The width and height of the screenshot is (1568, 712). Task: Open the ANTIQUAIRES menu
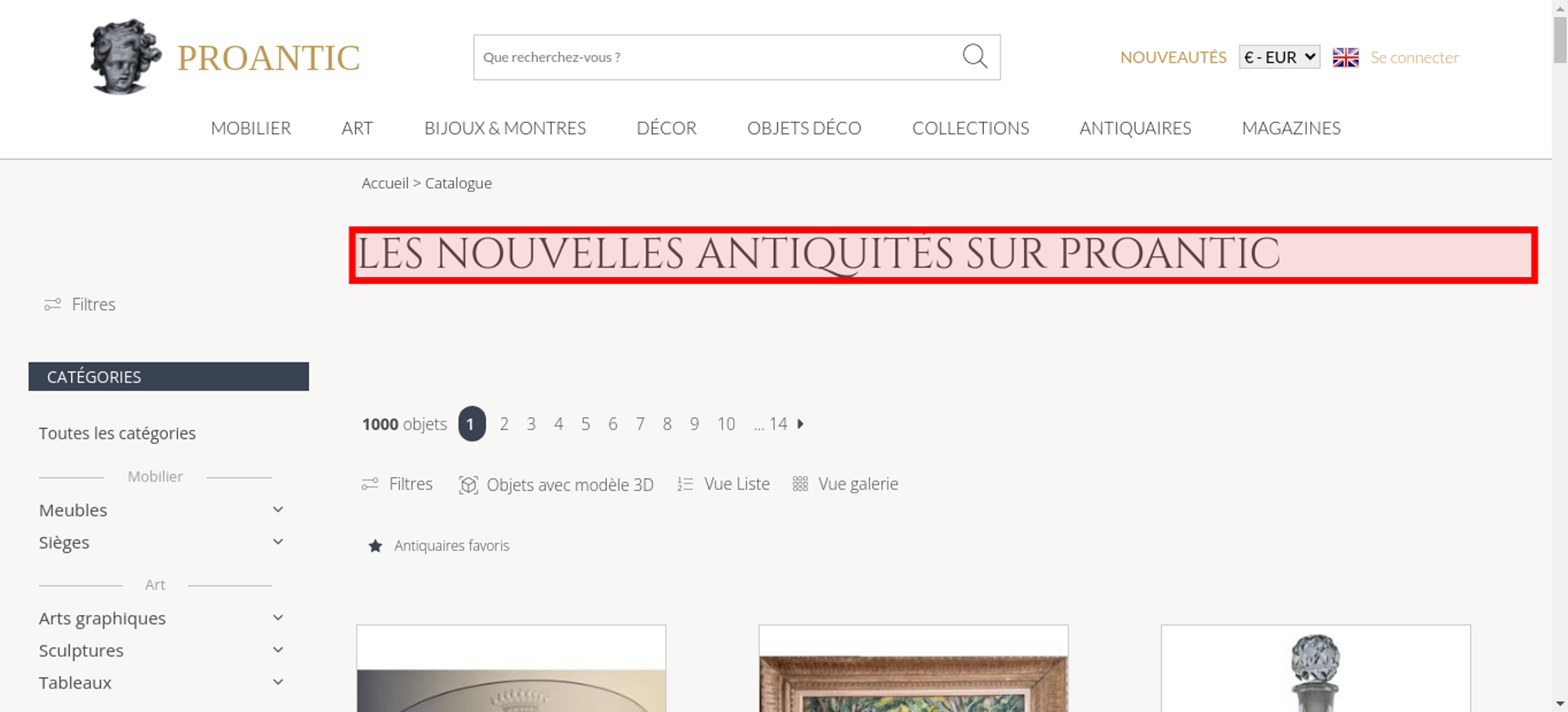point(1135,128)
